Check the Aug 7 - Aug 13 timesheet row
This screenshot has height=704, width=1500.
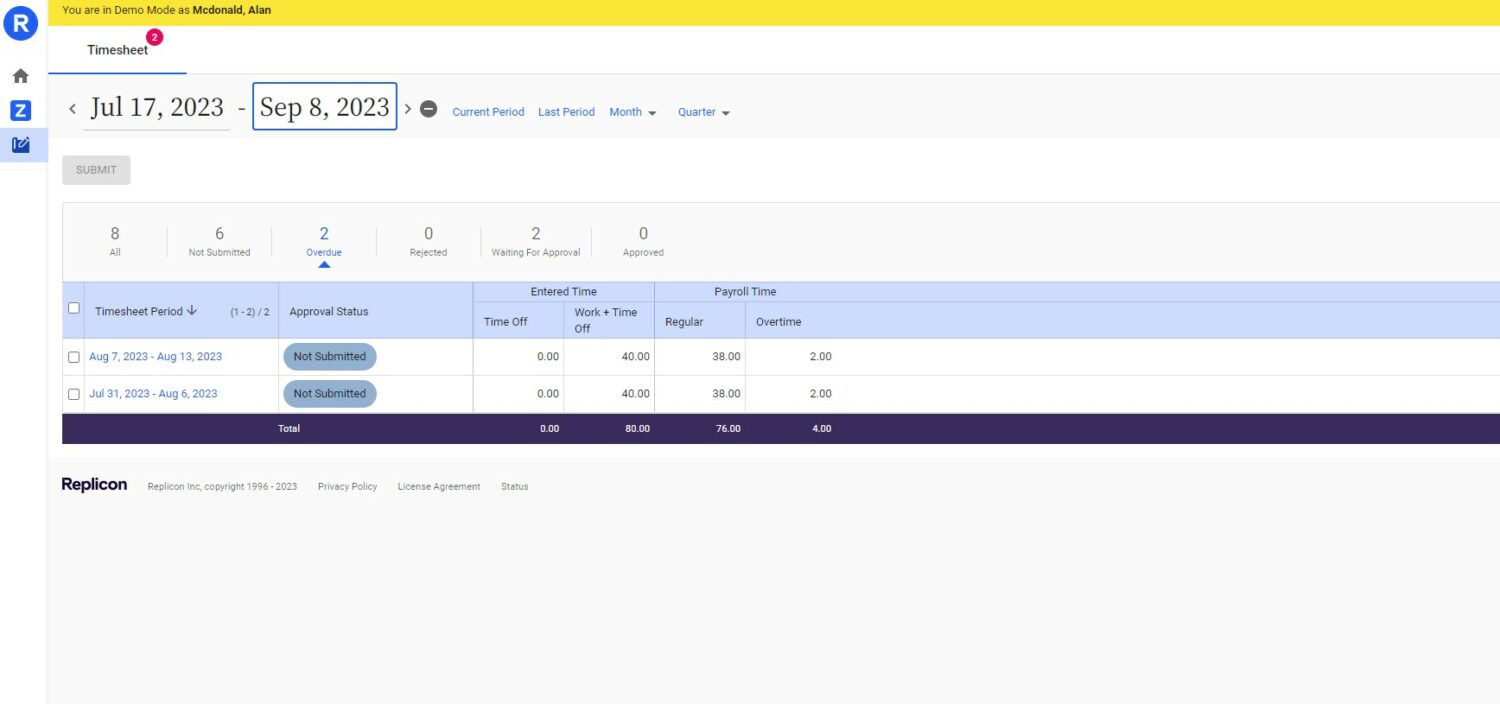click(x=73, y=356)
